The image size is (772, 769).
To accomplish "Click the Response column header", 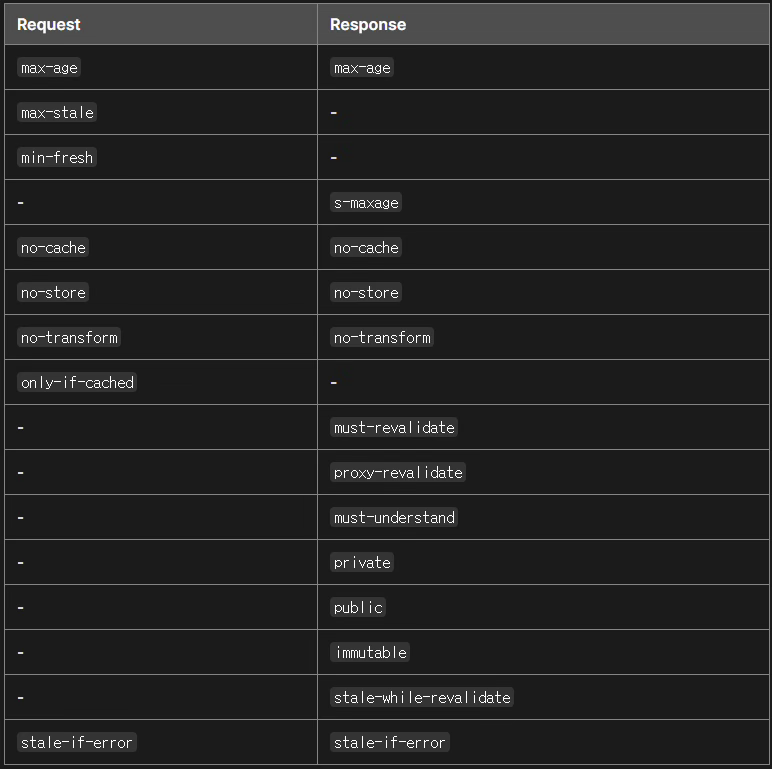I will tap(368, 25).
